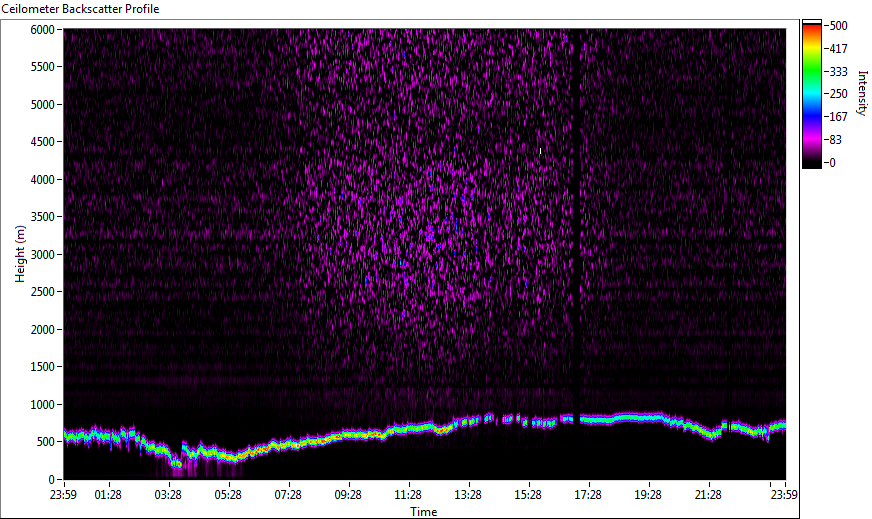The height and width of the screenshot is (519, 872).
Task: Click the 1000 height axis value
Action: coord(42,405)
